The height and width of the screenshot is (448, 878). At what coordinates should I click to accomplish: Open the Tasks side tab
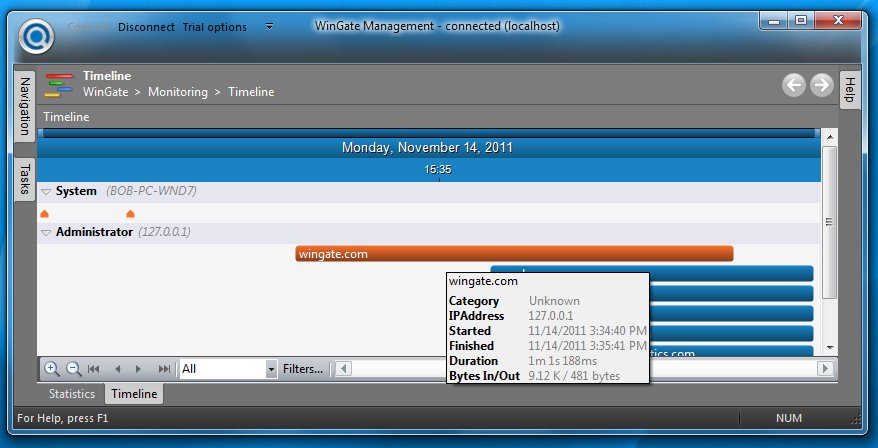point(25,179)
